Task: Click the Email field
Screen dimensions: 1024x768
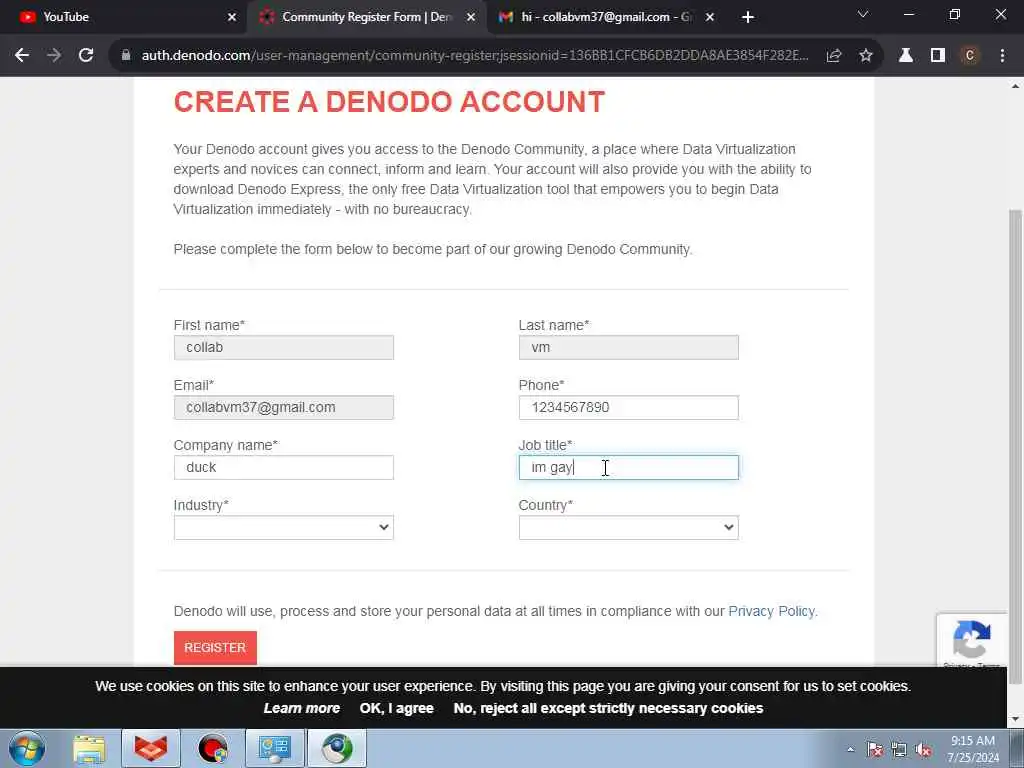Action: click(283, 408)
